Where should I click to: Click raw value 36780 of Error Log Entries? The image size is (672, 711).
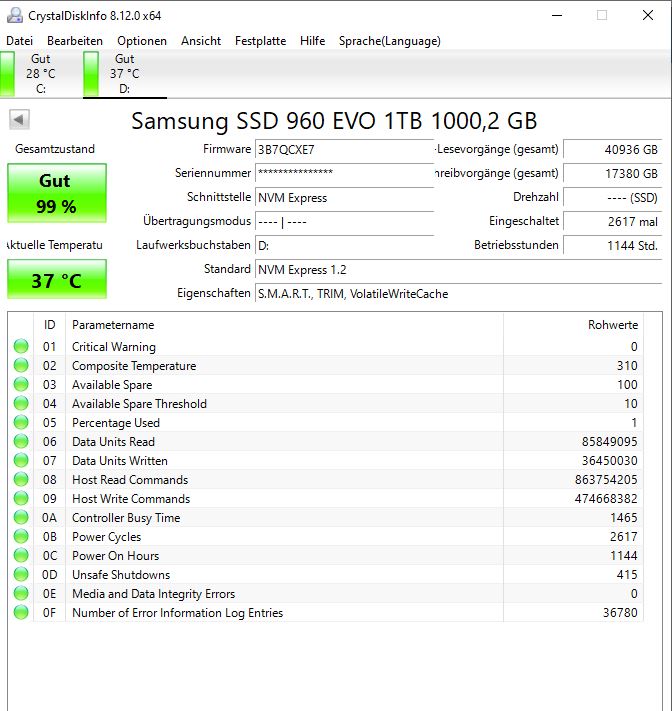620,613
